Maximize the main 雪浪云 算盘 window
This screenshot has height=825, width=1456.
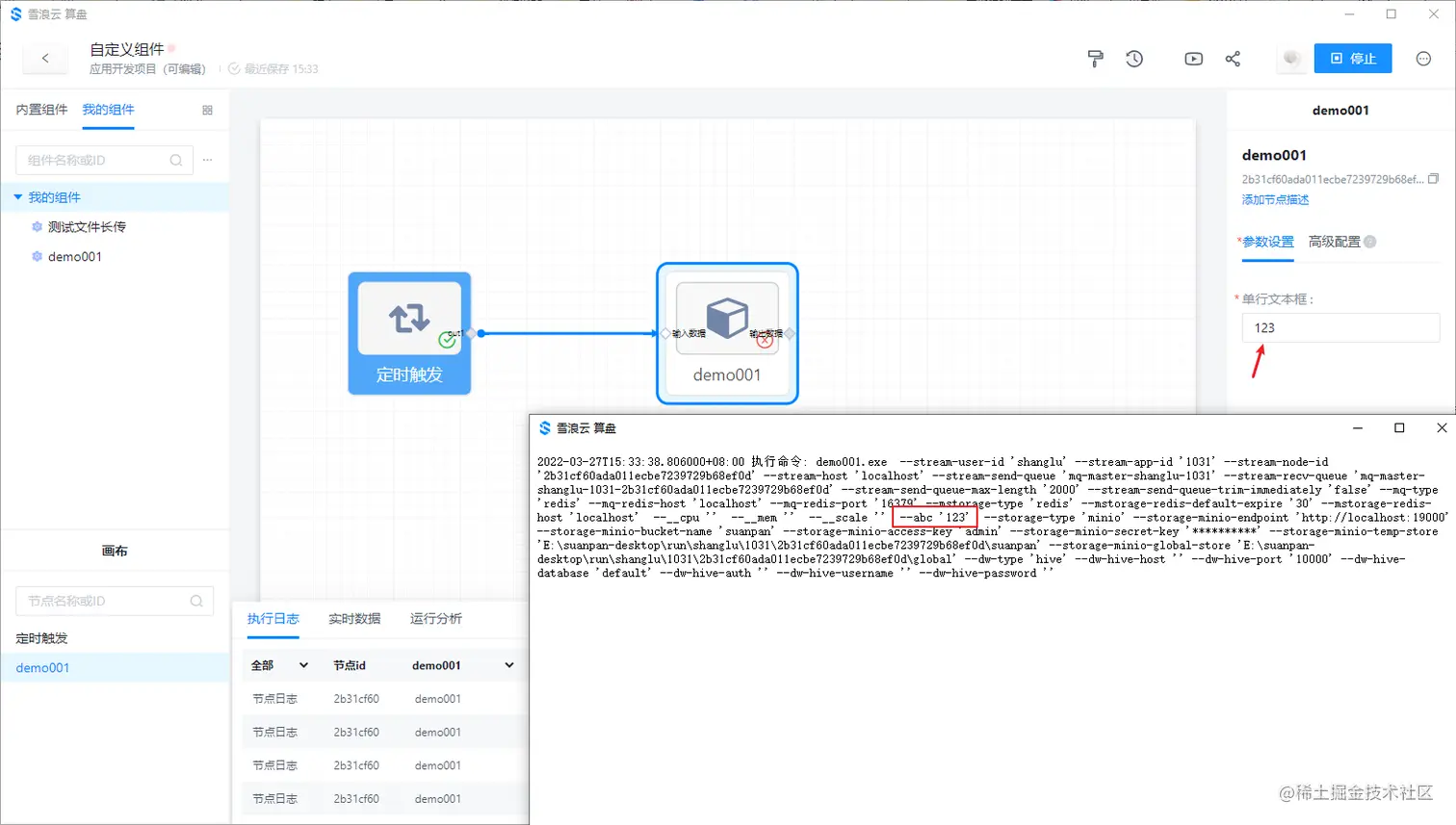point(1391,14)
